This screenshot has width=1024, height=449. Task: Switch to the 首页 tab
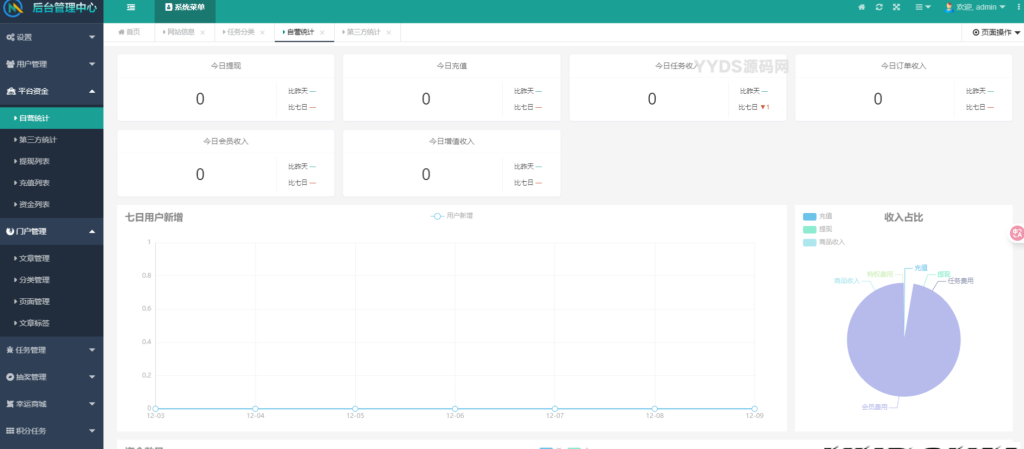[x=130, y=32]
